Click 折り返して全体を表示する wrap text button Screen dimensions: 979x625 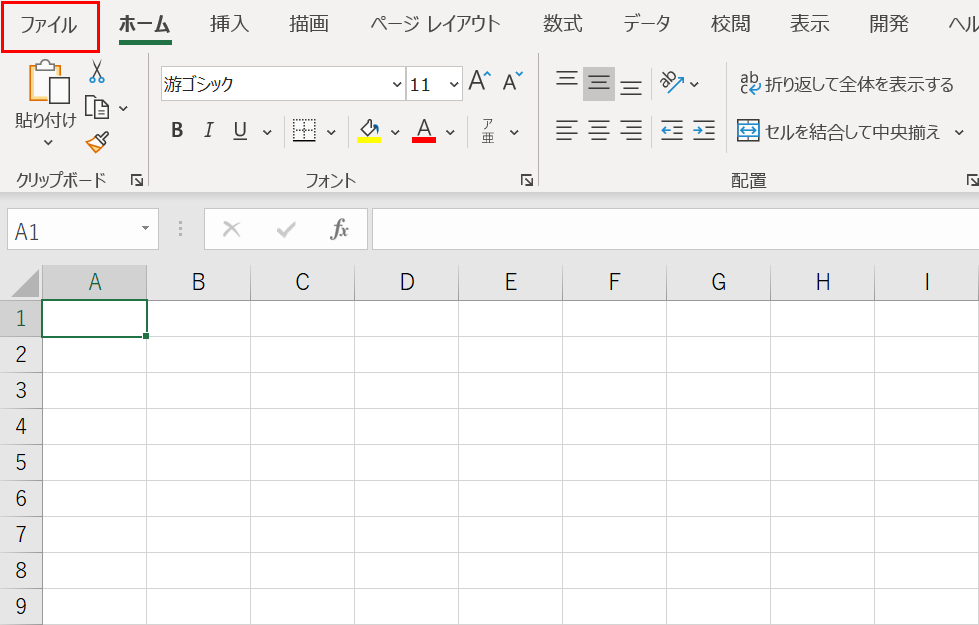coord(845,84)
